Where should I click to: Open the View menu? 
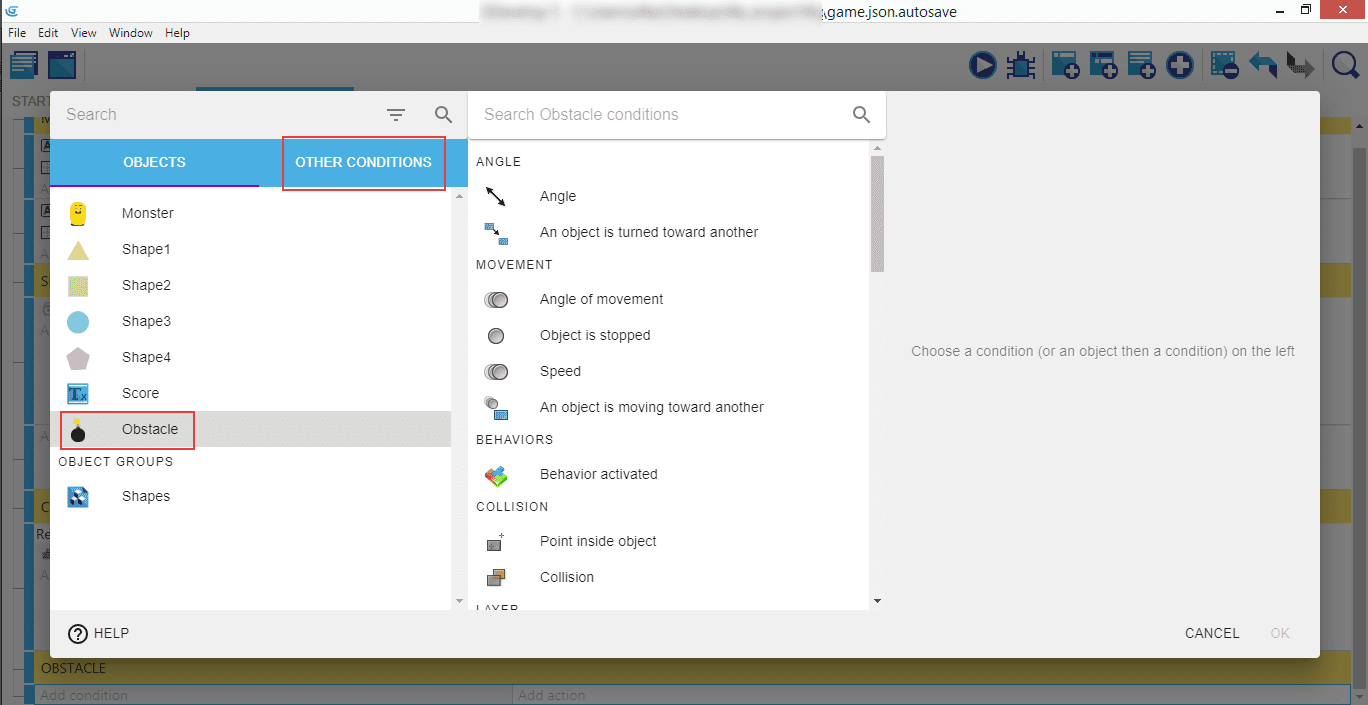pyautogui.click(x=84, y=33)
